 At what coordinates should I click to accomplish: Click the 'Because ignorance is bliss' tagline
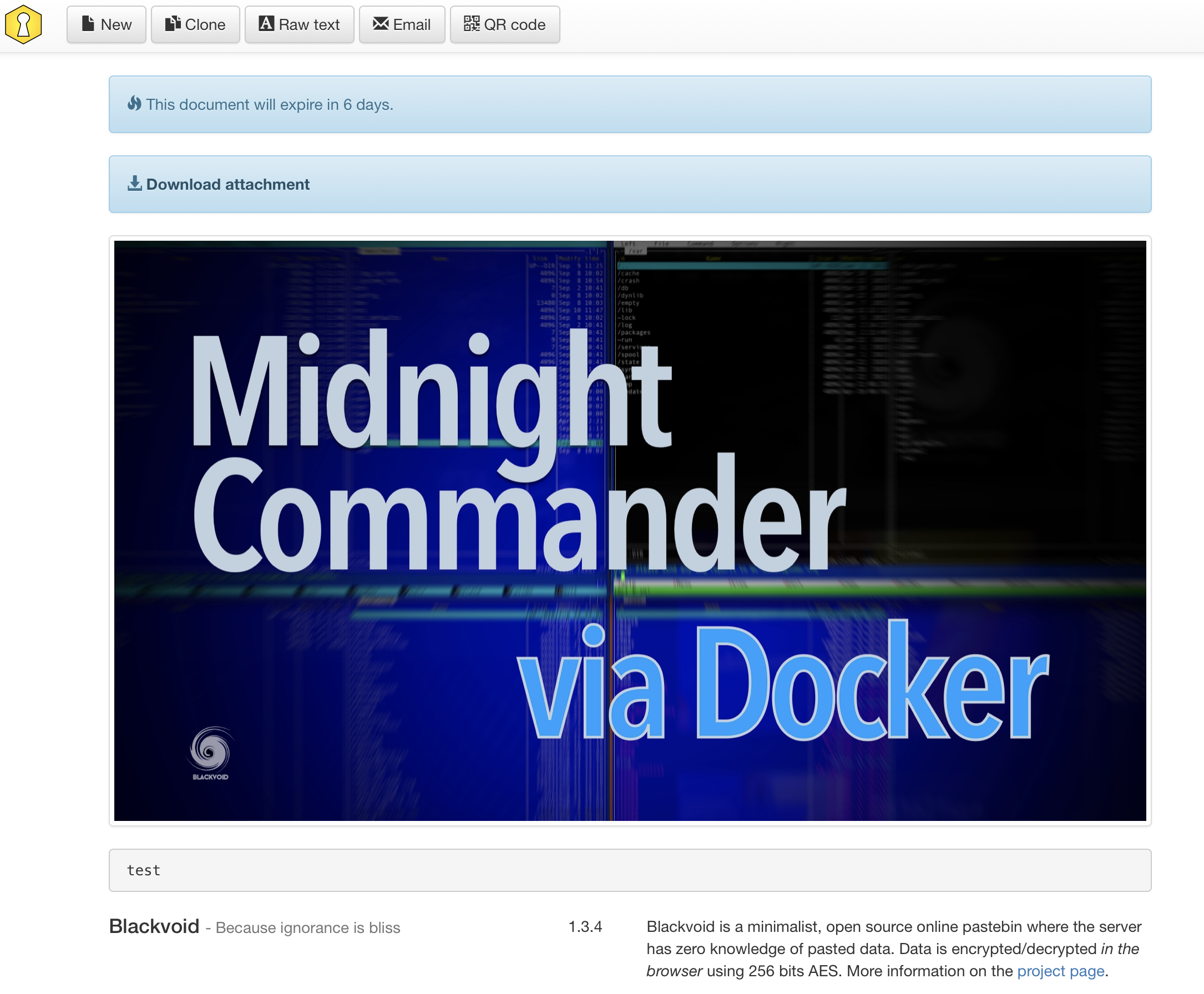pyautogui.click(x=307, y=928)
